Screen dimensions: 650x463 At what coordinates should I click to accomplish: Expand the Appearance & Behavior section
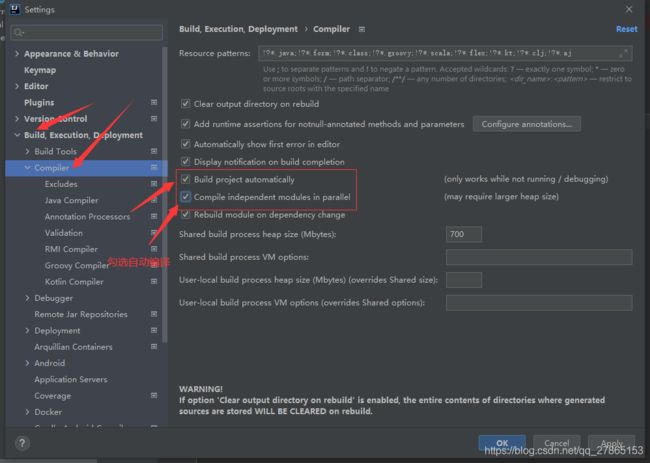[x=17, y=53]
